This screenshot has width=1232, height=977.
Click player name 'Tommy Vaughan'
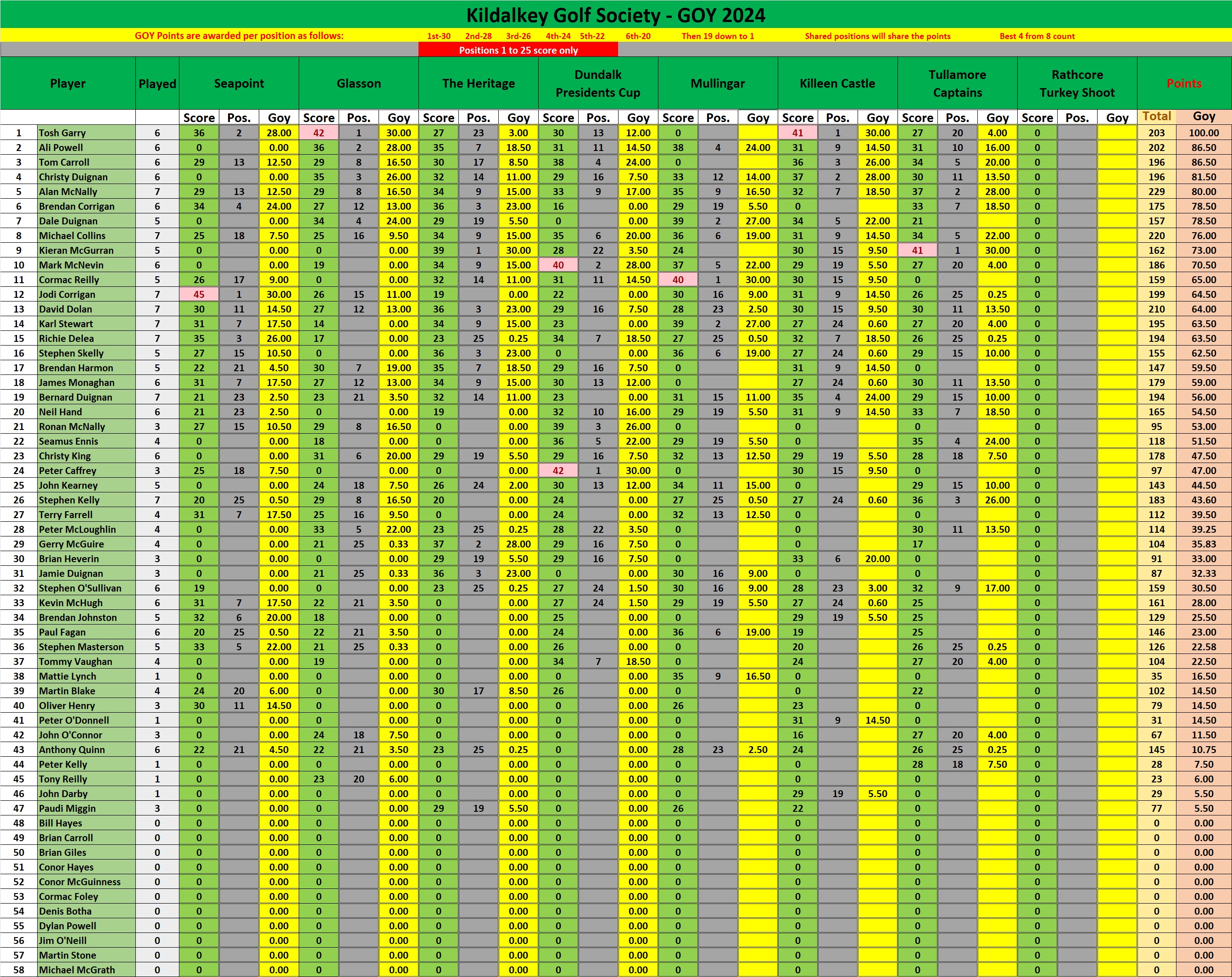coord(75,662)
